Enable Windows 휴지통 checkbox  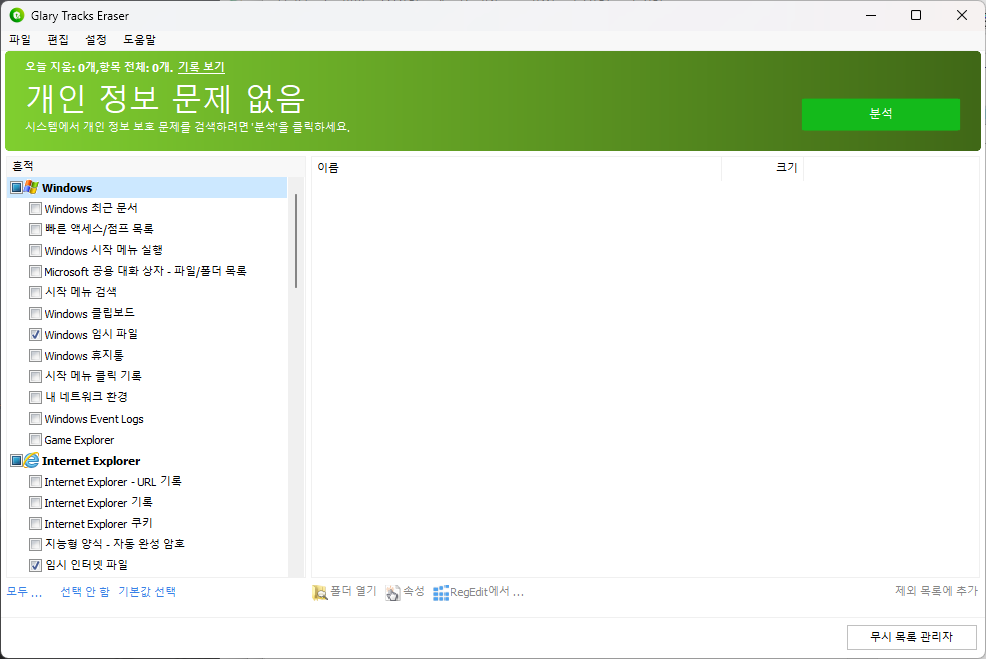pyautogui.click(x=35, y=355)
